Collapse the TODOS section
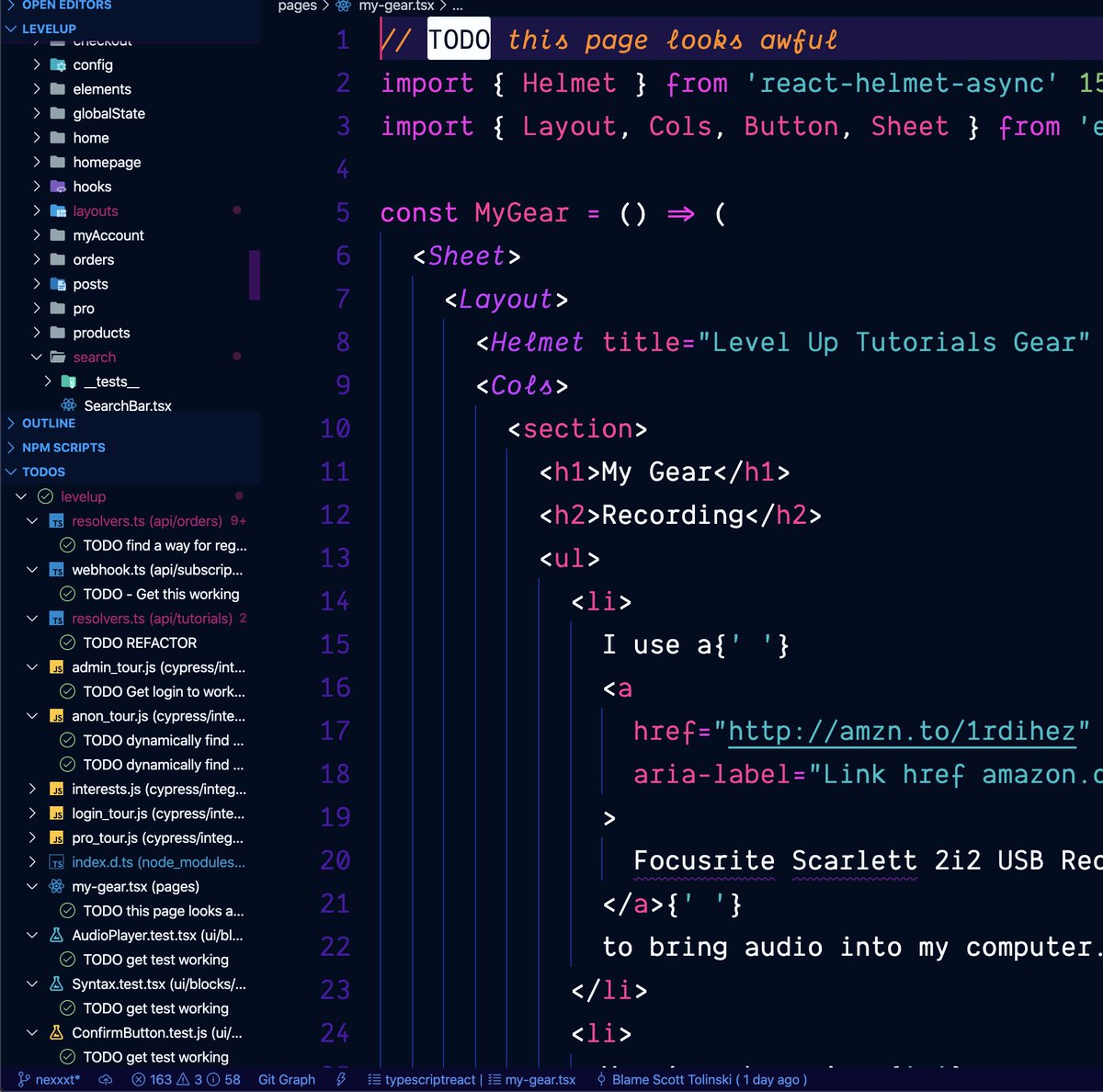 pos(11,472)
